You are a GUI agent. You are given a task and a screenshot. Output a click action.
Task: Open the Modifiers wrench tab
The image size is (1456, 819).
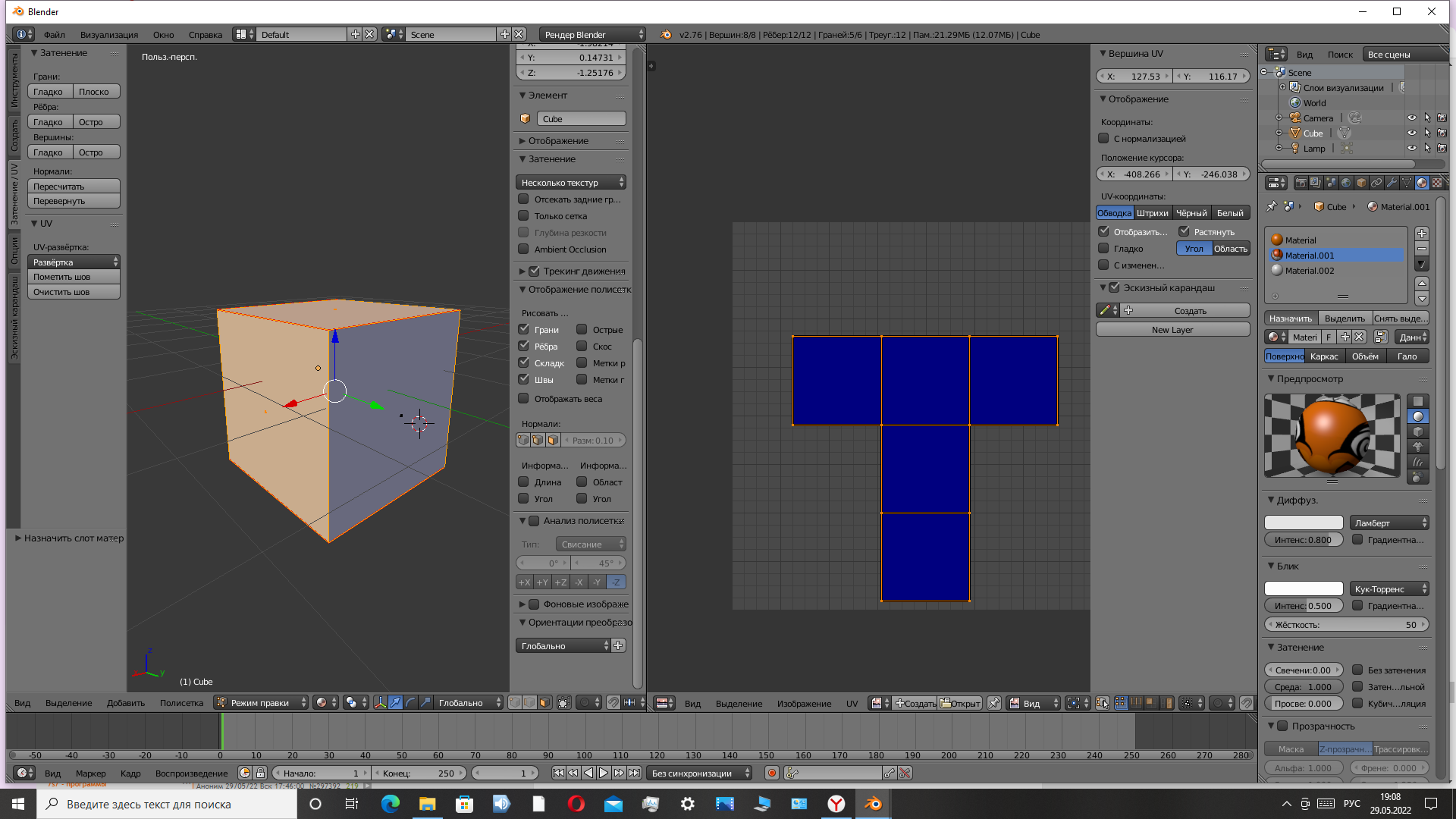click(1392, 183)
